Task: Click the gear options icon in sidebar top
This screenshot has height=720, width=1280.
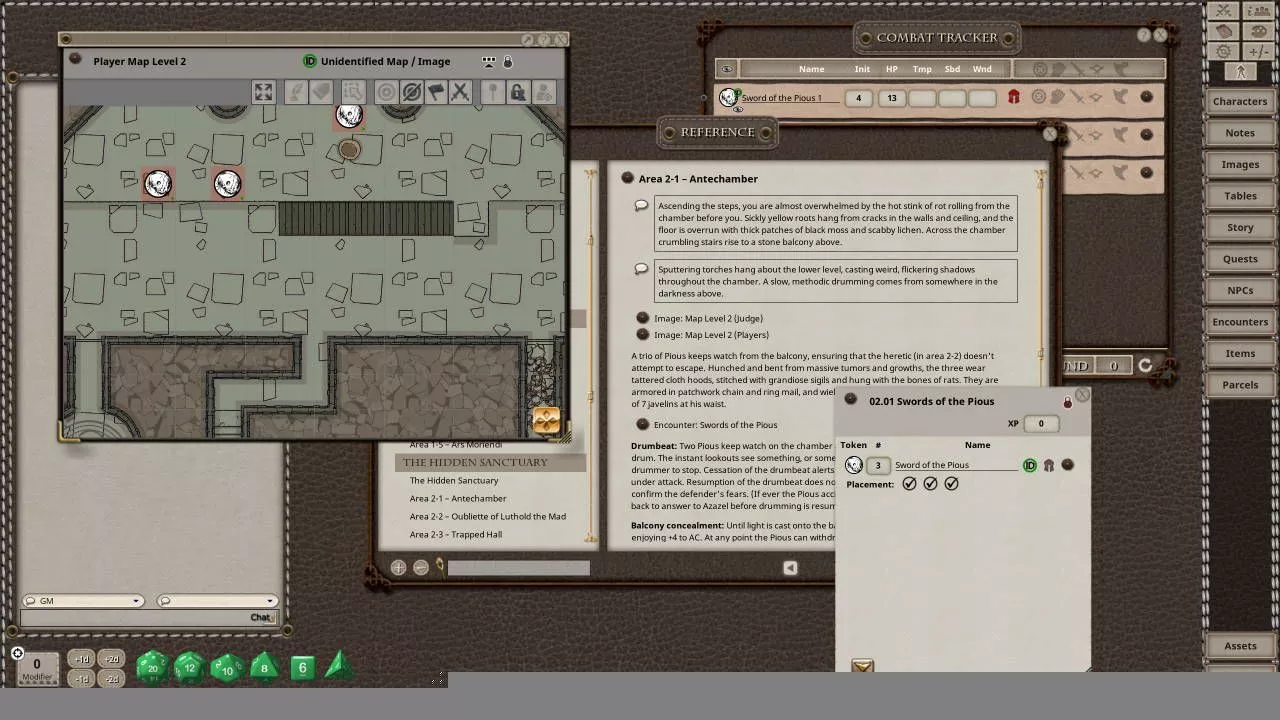Action: 1223,51
